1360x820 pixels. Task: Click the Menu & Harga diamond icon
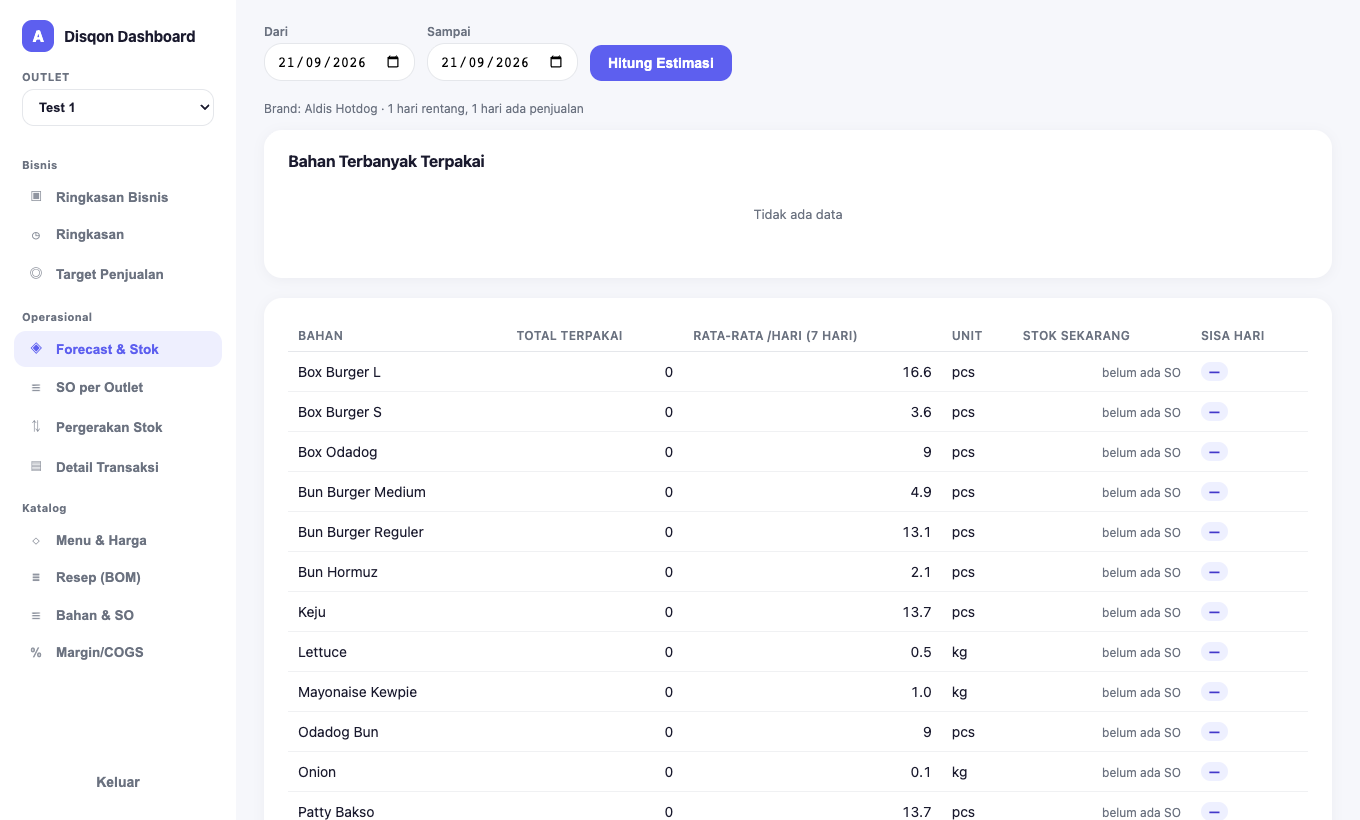click(36, 540)
